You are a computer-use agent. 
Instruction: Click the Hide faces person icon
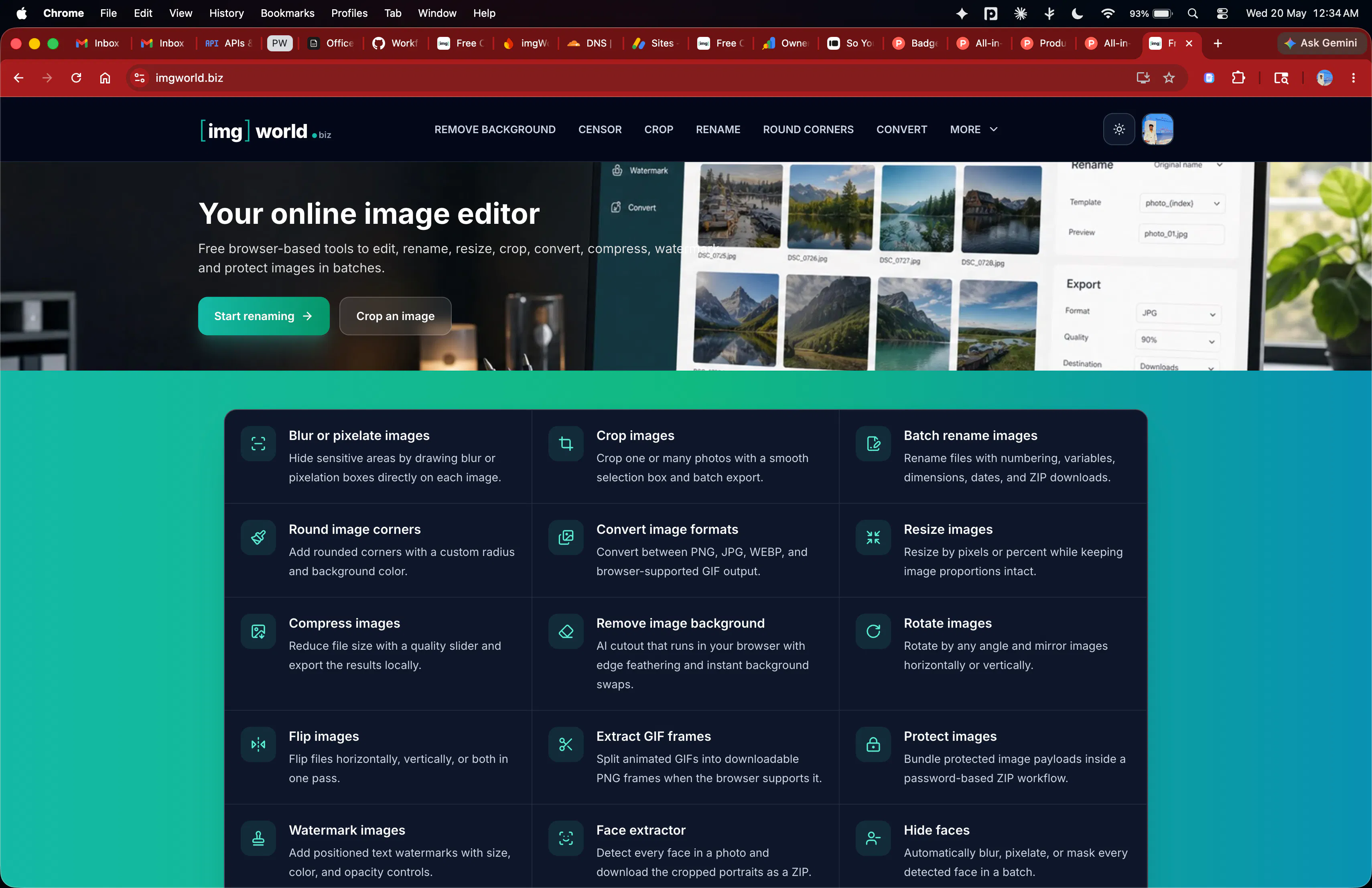873,838
